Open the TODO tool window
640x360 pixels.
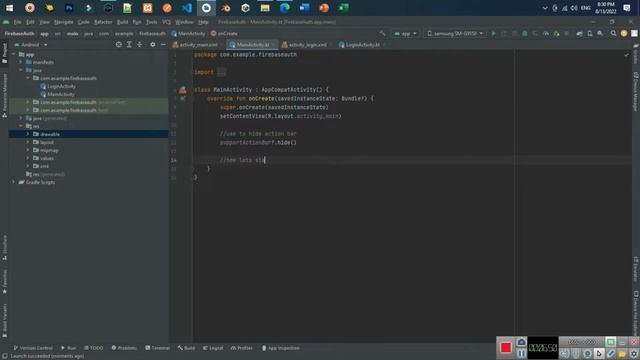coord(94,348)
